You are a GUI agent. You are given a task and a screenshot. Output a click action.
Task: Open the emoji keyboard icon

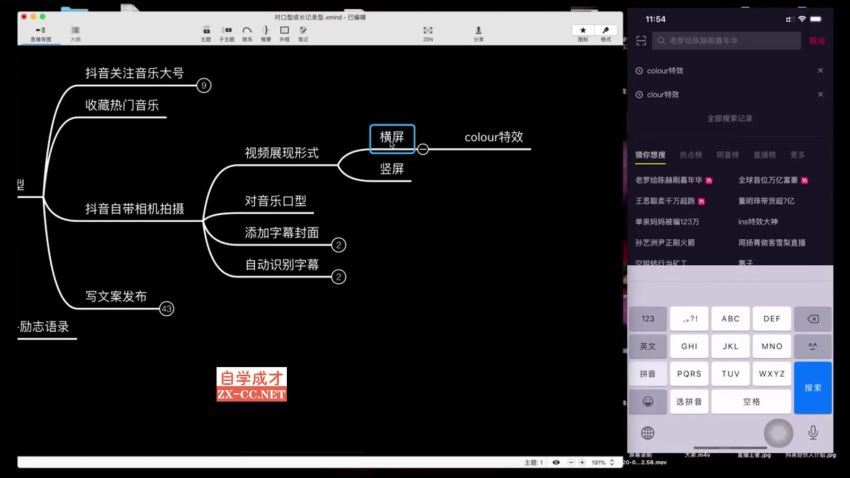pyautogui.click(x=648, y=402)
